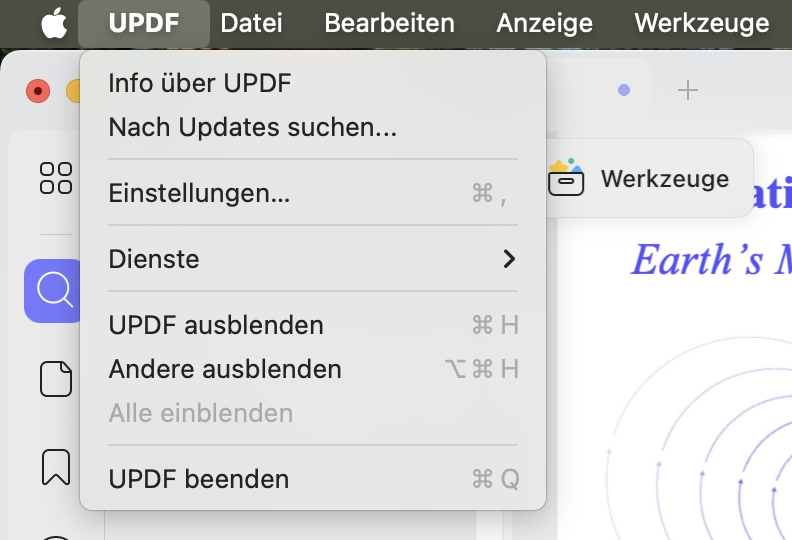Open Einstellungen… from the menu

(x=313, y=193)
